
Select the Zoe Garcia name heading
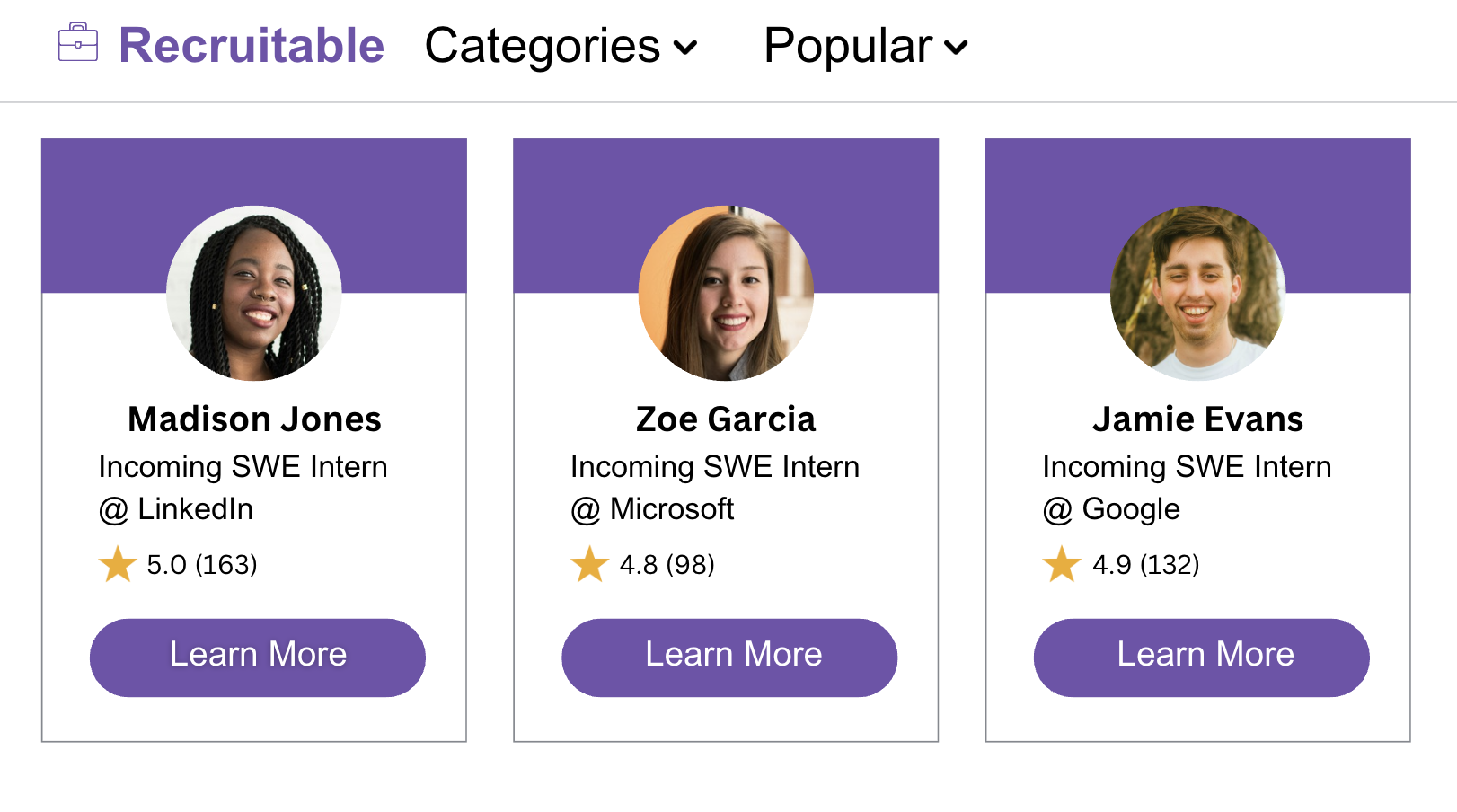tap(726, 419)
